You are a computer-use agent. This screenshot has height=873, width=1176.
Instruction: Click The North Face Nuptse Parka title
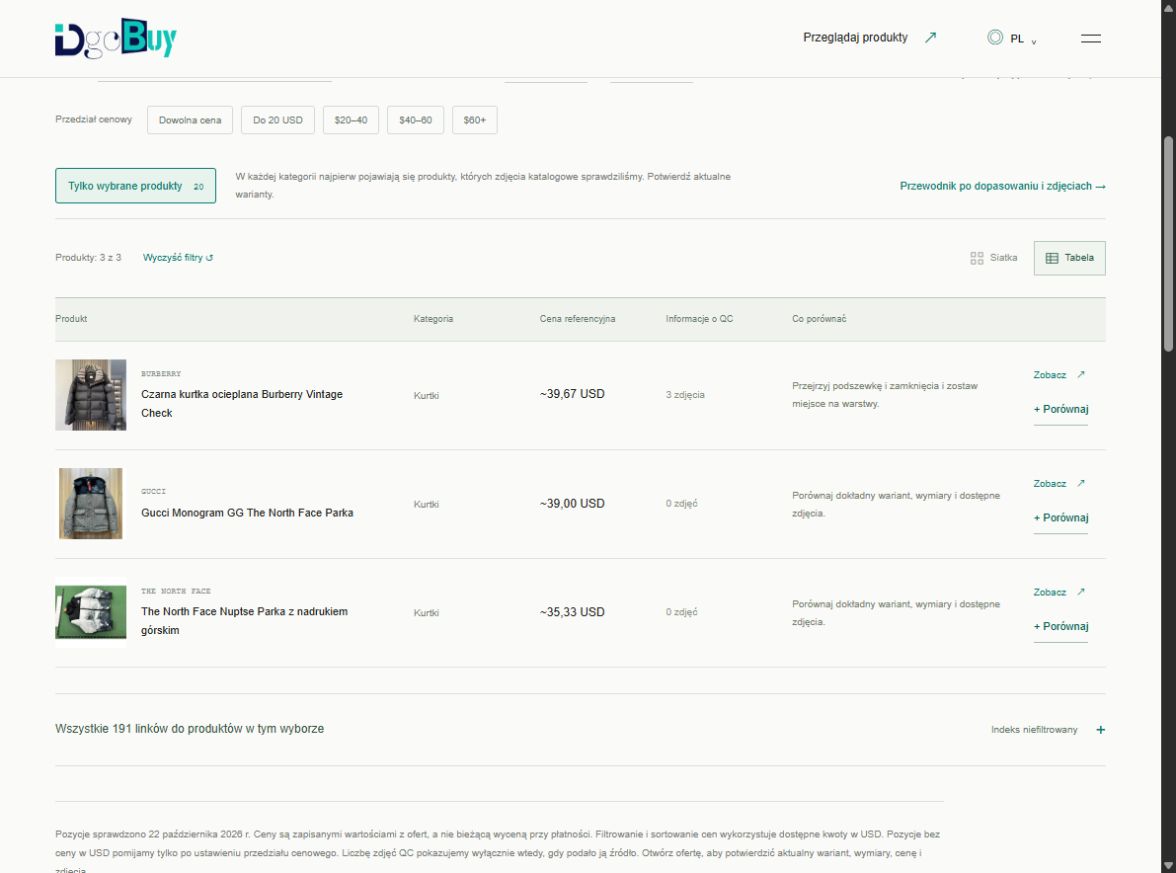(x=244, y=621)
